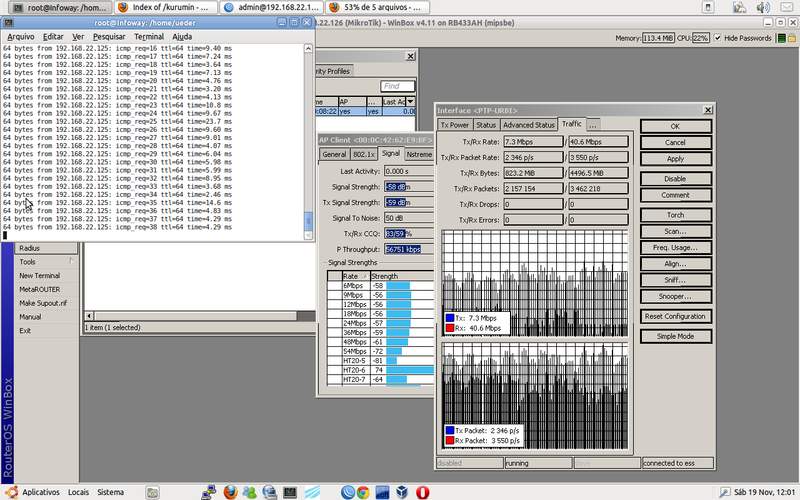Click the Find search field

click(397, 87)
